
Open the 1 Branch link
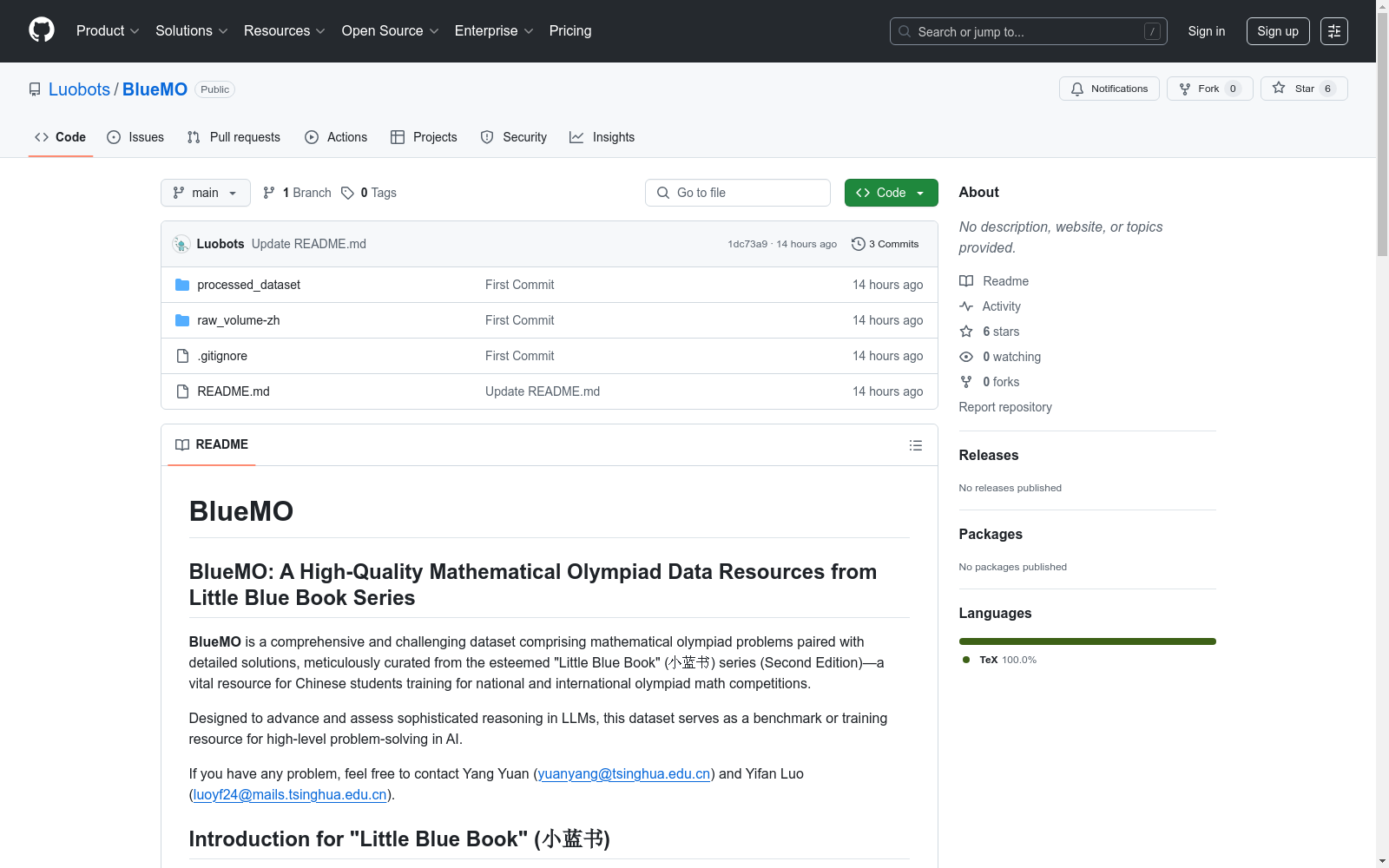pyautogui.click(x=297, y=193)
